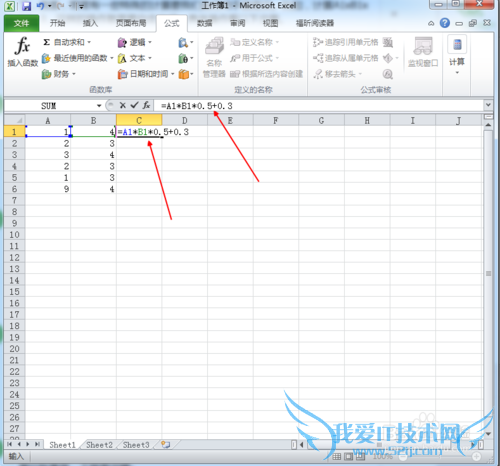
Task: Select the Sheet1 worksheet tab
Action: [x=62, y=445]
